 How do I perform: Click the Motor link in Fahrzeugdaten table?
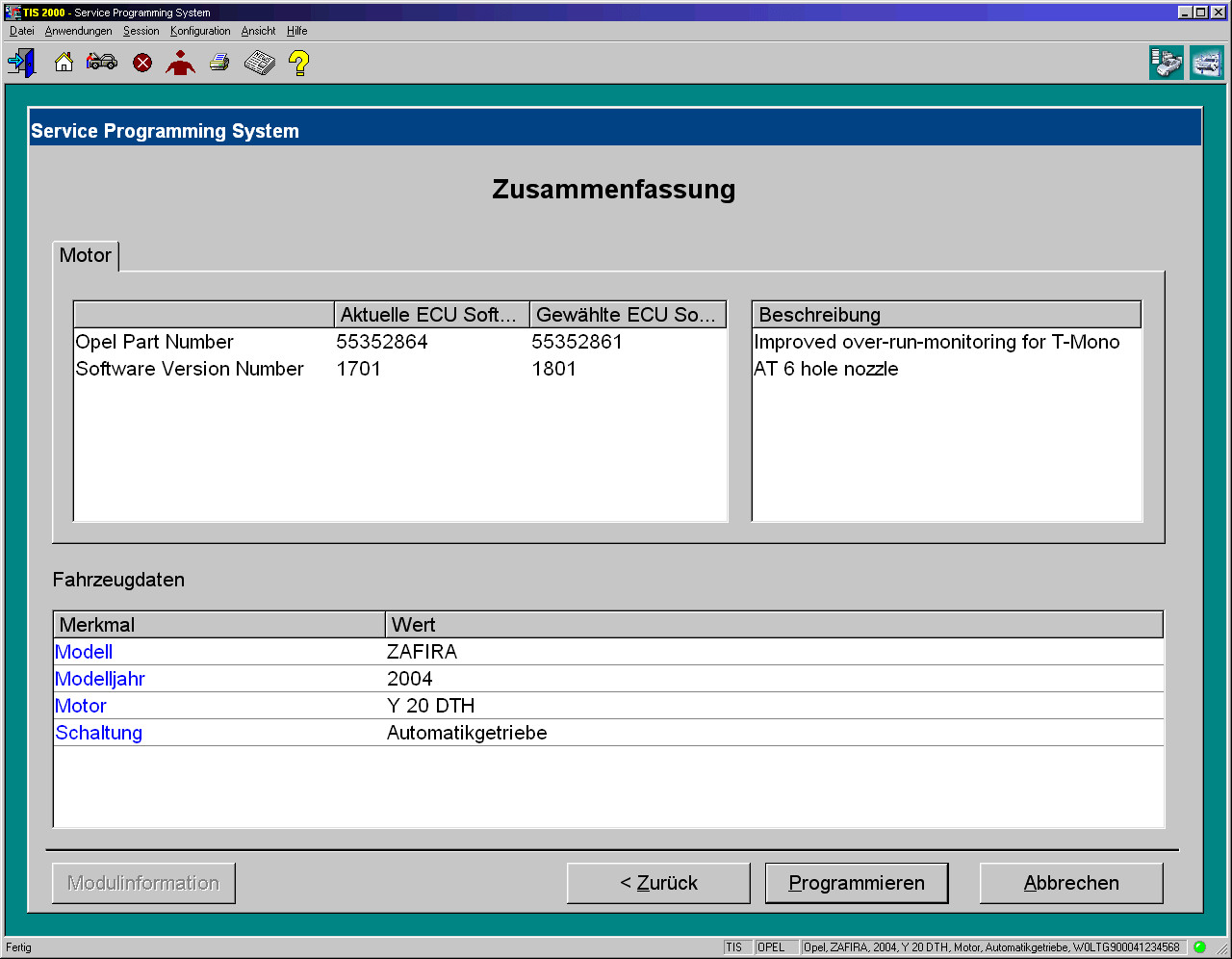81,706
